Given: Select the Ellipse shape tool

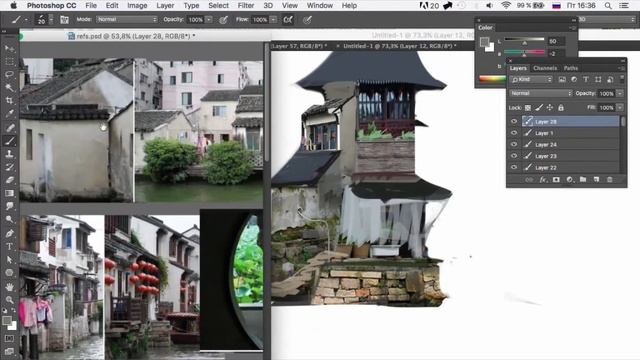Looking at the screenshot, I should point(9,272).
